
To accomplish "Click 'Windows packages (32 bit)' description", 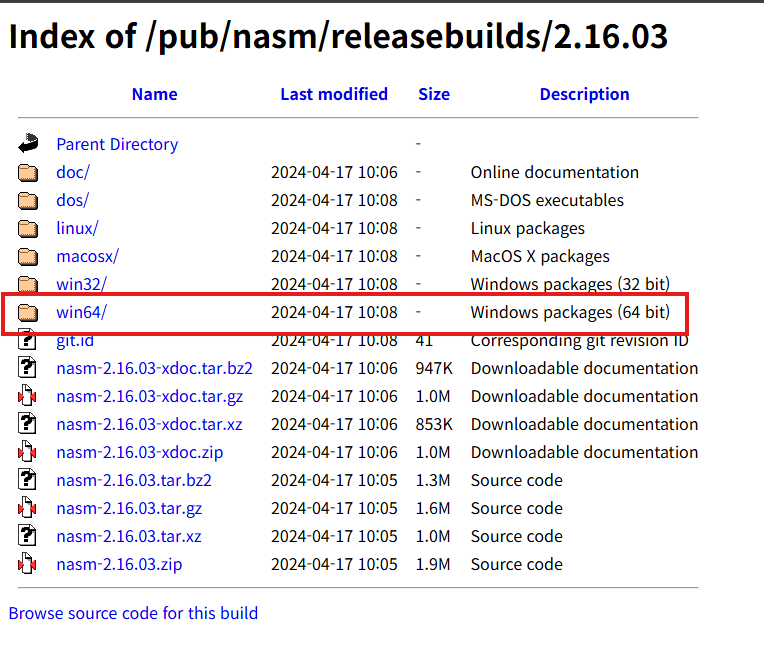I will pyautogui.click(x=570, y=284).
